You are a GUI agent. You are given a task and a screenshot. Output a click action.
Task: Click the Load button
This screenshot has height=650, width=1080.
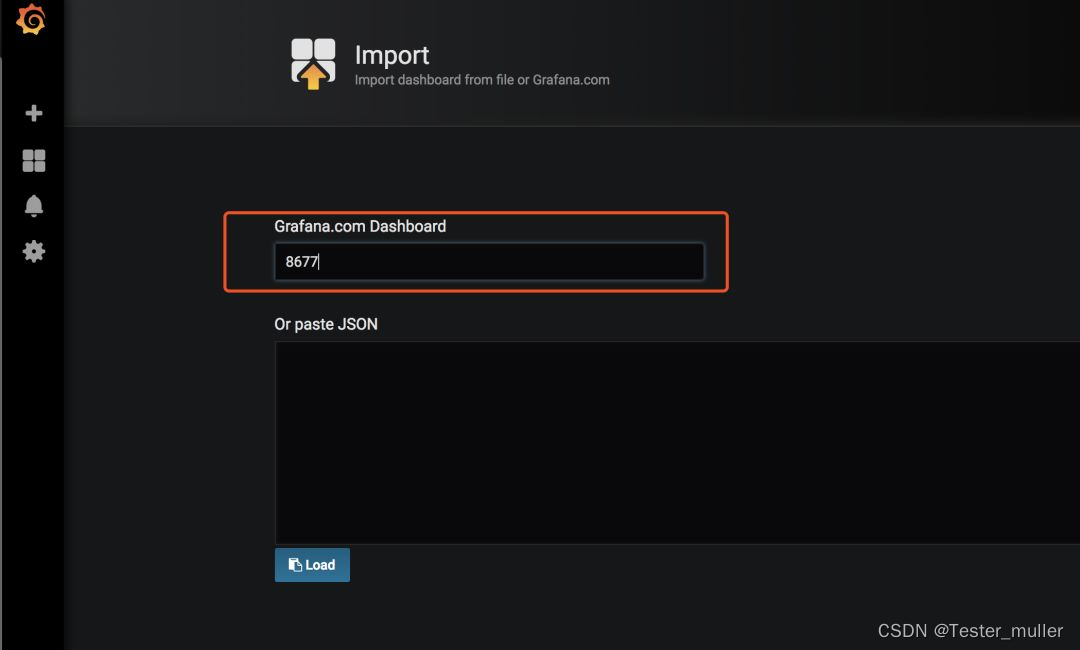[x=312, y=565]
